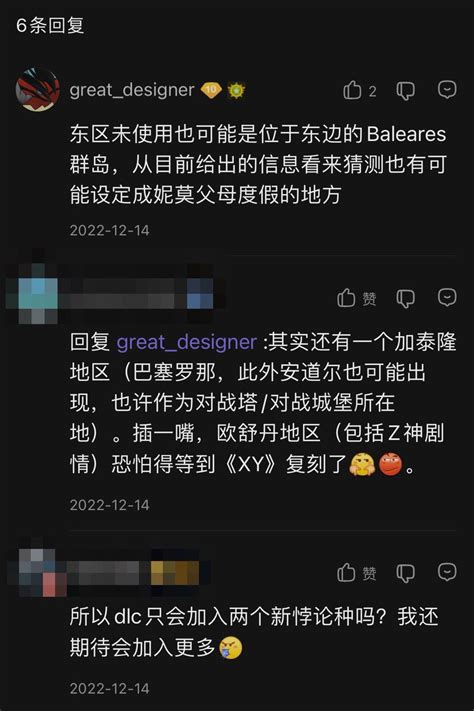The image size is (474, 711).
Task: Select the comment text about Baleares群岛
Action: tap(258, 165)
